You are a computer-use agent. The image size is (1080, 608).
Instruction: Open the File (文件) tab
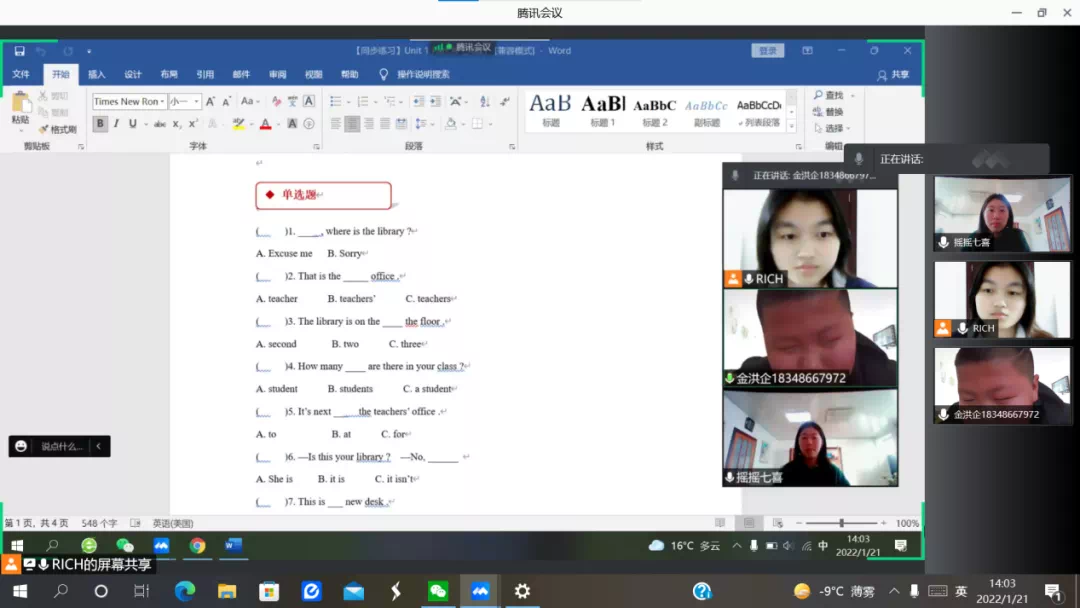tap(21, 74)
